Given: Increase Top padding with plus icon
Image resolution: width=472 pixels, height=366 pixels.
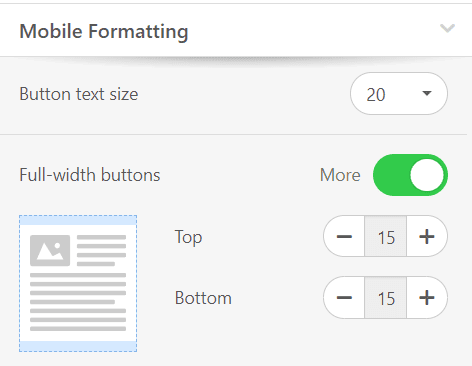Looking at the screenshot, I should pyautogui.click(x=427, y=236).
